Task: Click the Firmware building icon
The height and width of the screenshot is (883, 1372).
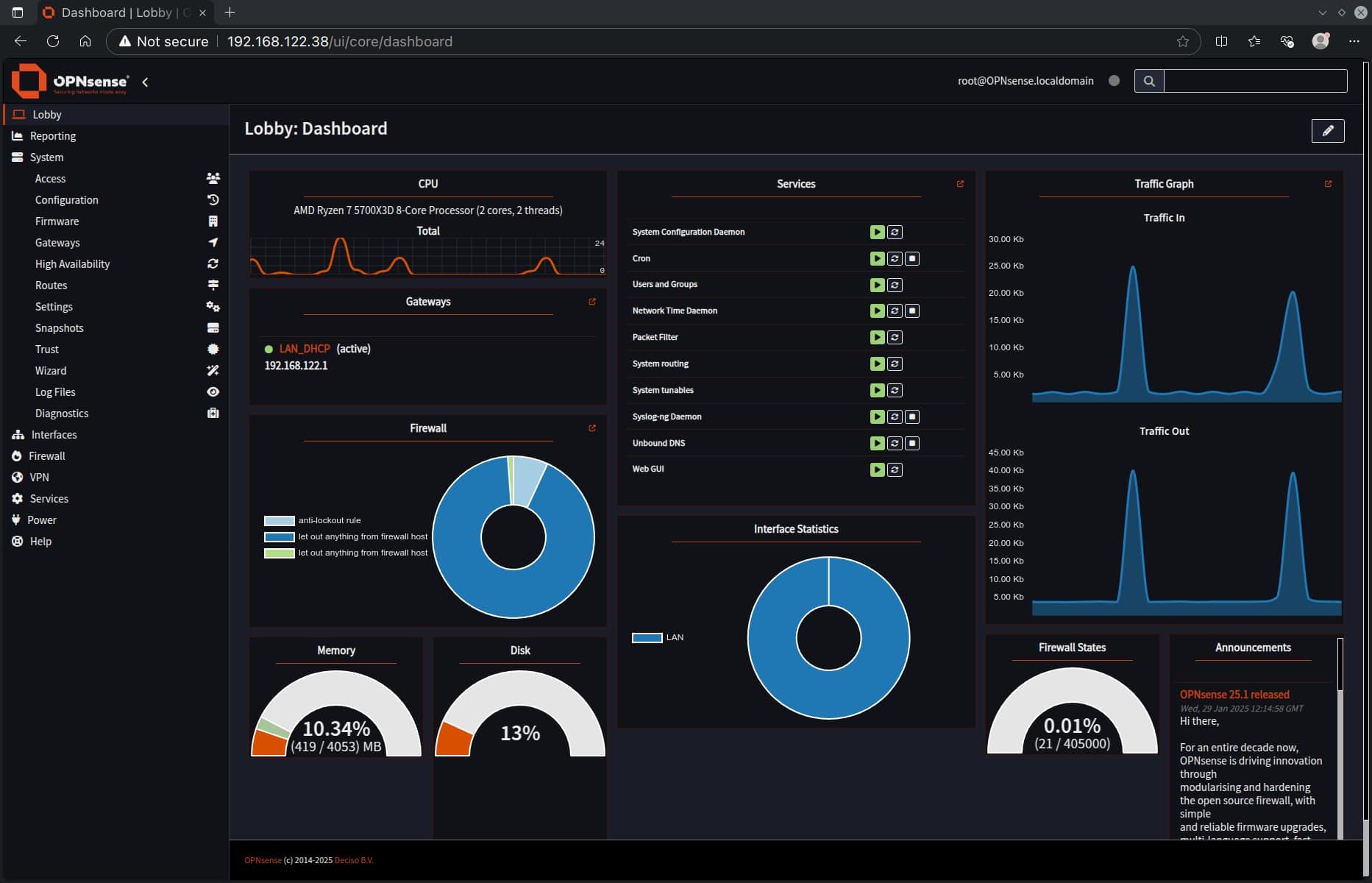Action: point(213,221)
